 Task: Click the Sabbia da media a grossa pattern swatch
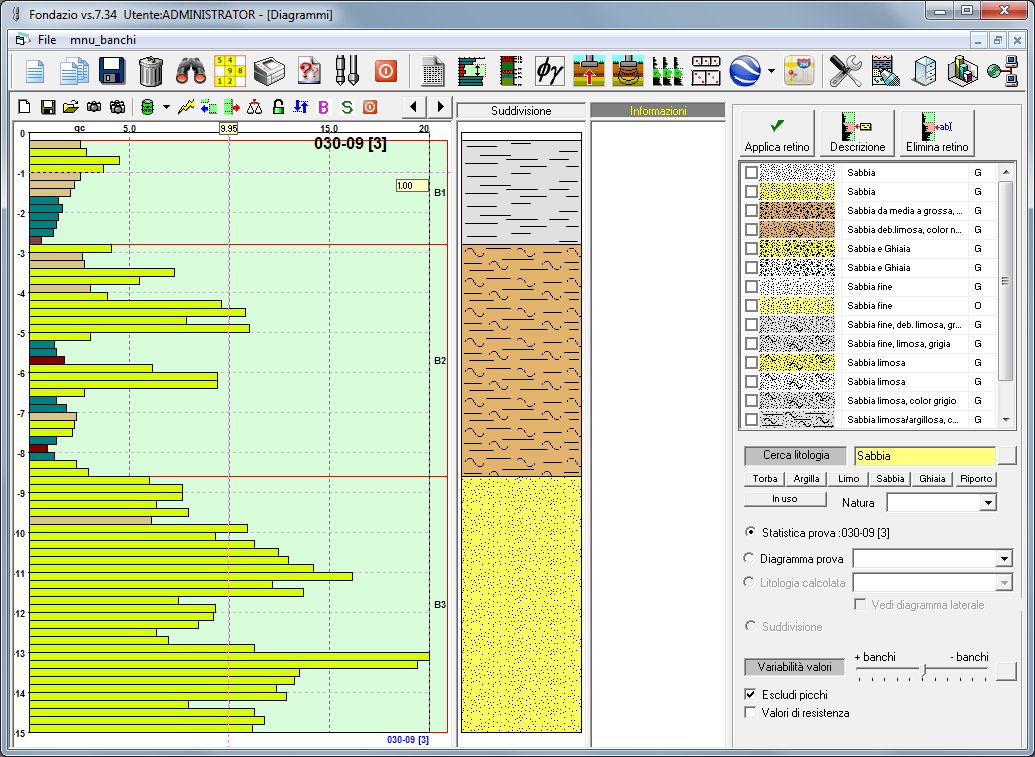[x=797, y=211]
